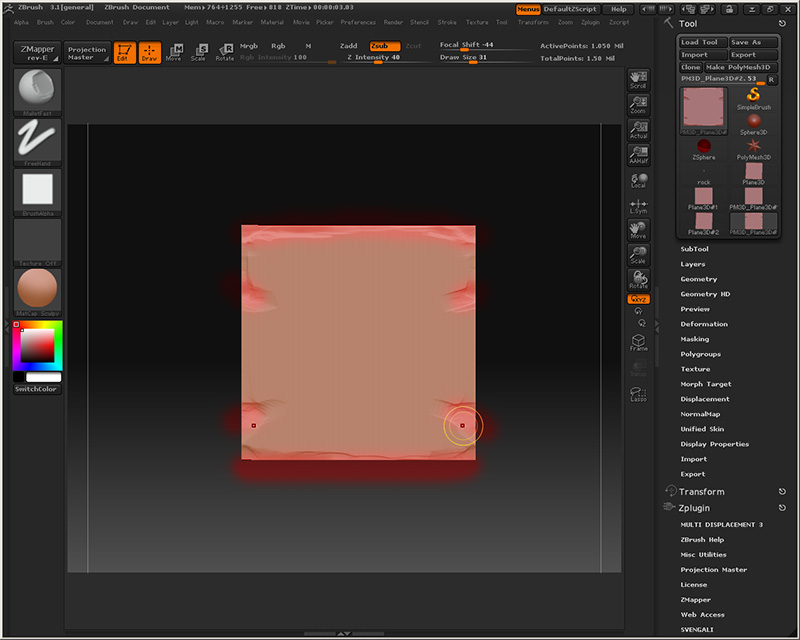The image size is (800, 640).
Task: Activate the Draw mode button
Action: (149, 53)
